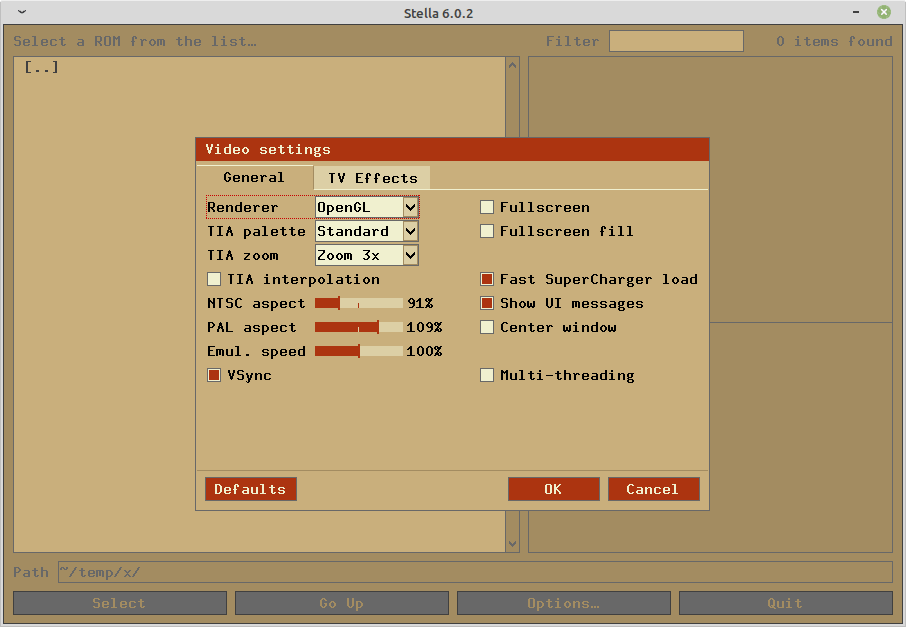Close the Stella window
The image size is (906, 627).
point(883,12)
